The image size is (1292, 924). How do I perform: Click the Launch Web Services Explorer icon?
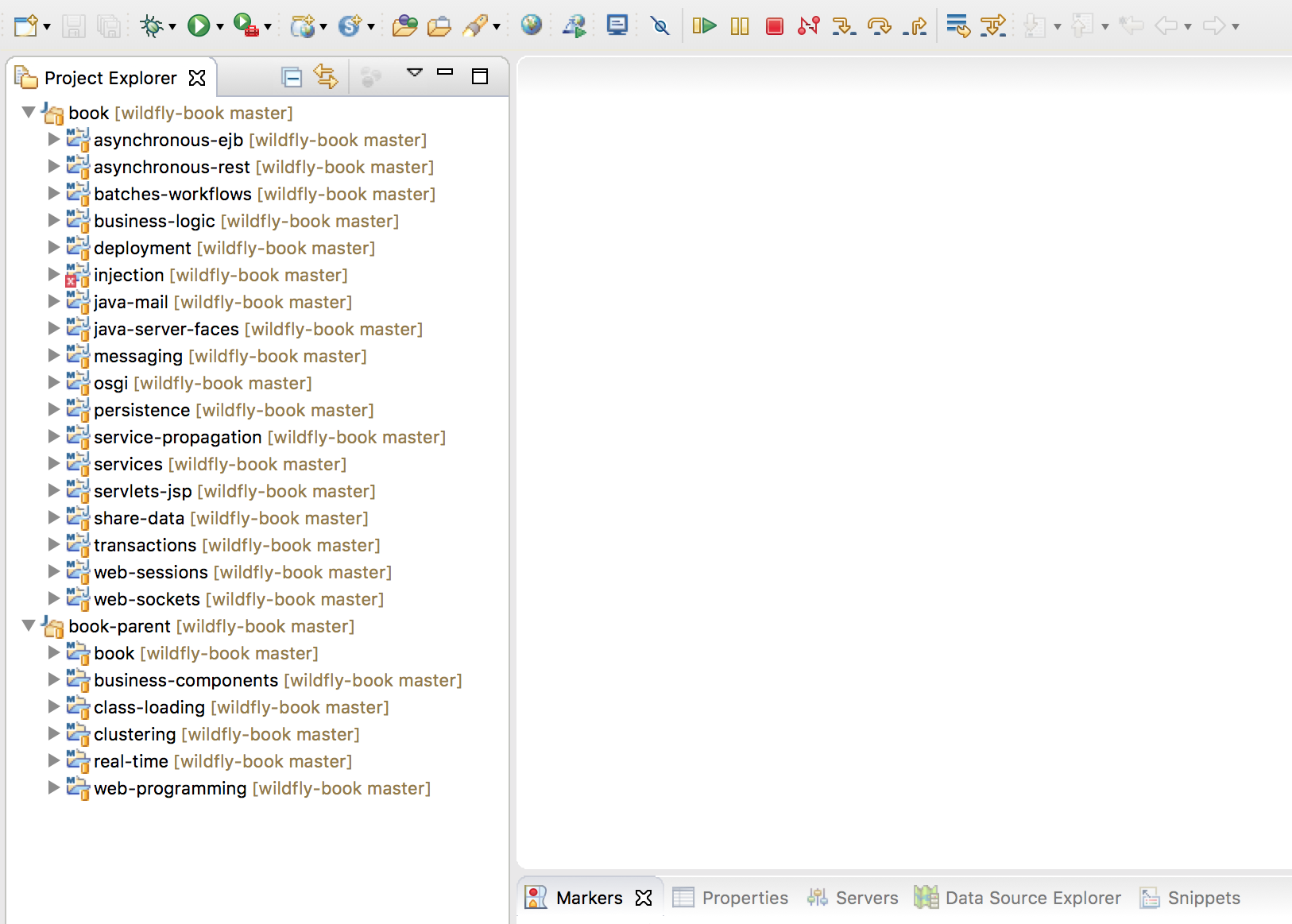[574, 26]
